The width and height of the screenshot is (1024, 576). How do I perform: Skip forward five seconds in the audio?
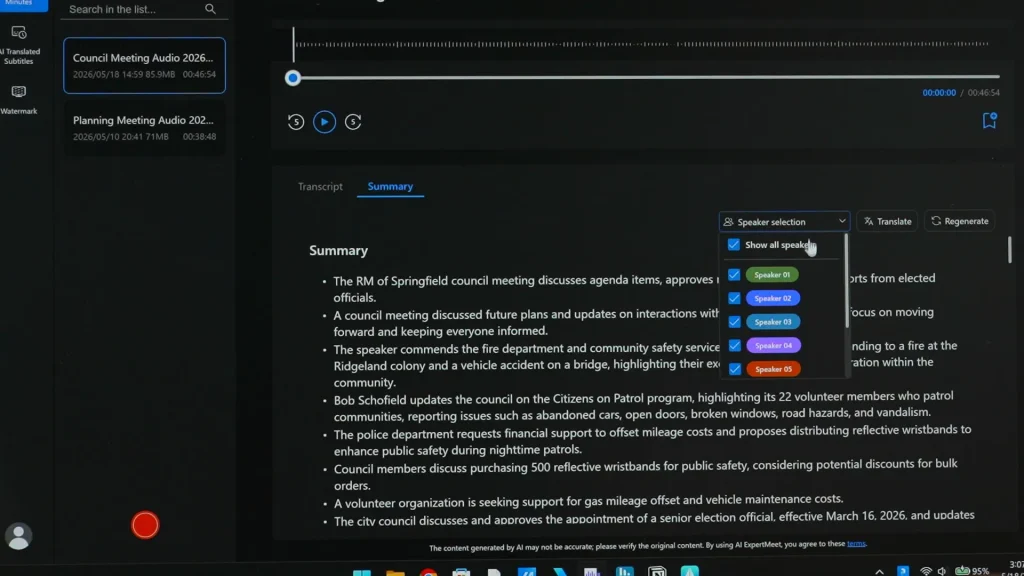(x=353, y=122)
